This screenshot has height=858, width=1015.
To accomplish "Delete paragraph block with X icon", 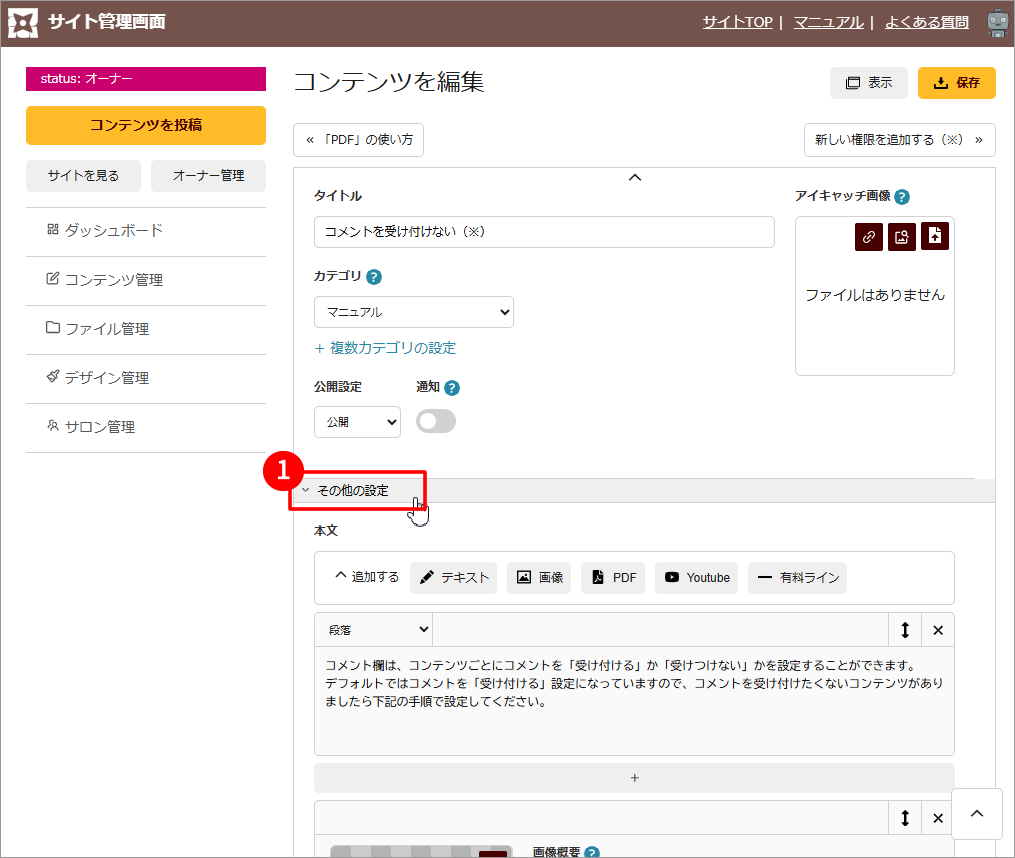I will 938,630.
